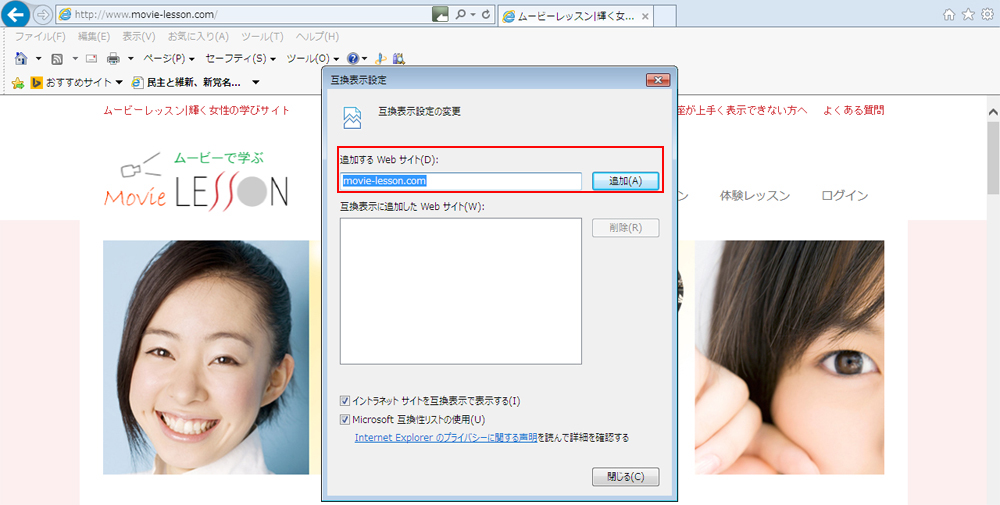Open the お気に入り(A) menu
This screenshot has width=1000, height=505.
click(x=198, y=37)
